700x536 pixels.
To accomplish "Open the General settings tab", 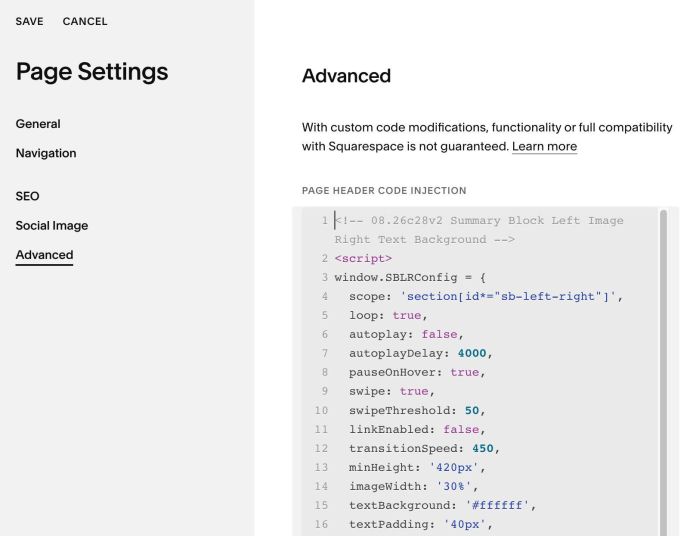I will pos(38,124).
